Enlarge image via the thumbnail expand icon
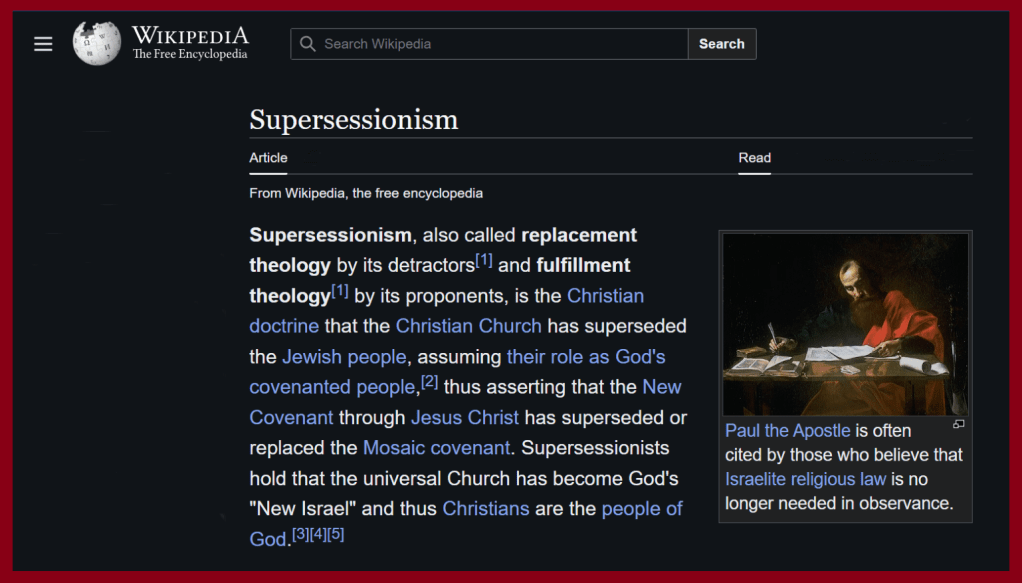 tap(958, 424)
